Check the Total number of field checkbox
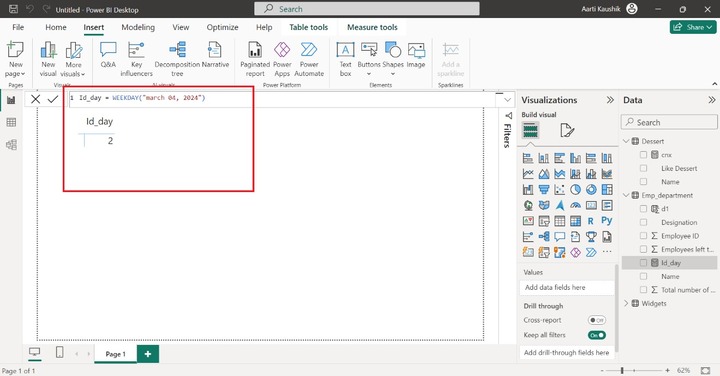Screen dimensions: 720x376 [x=643, y=290]
